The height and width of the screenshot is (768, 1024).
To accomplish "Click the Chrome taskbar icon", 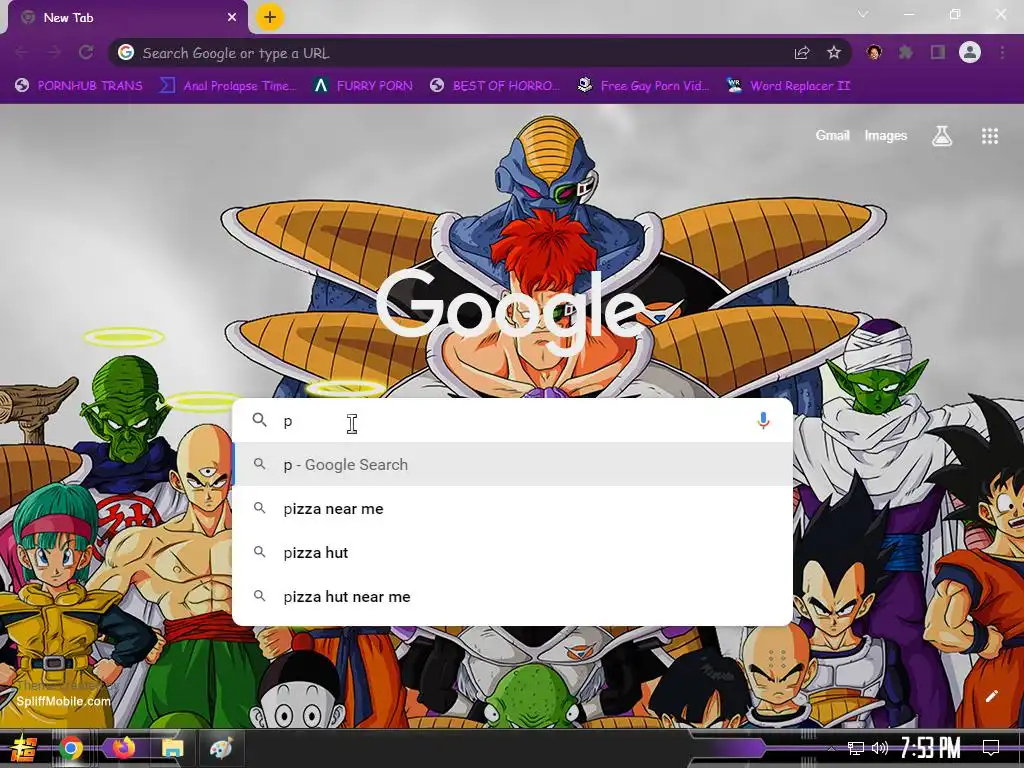I will tap(71, 748).
